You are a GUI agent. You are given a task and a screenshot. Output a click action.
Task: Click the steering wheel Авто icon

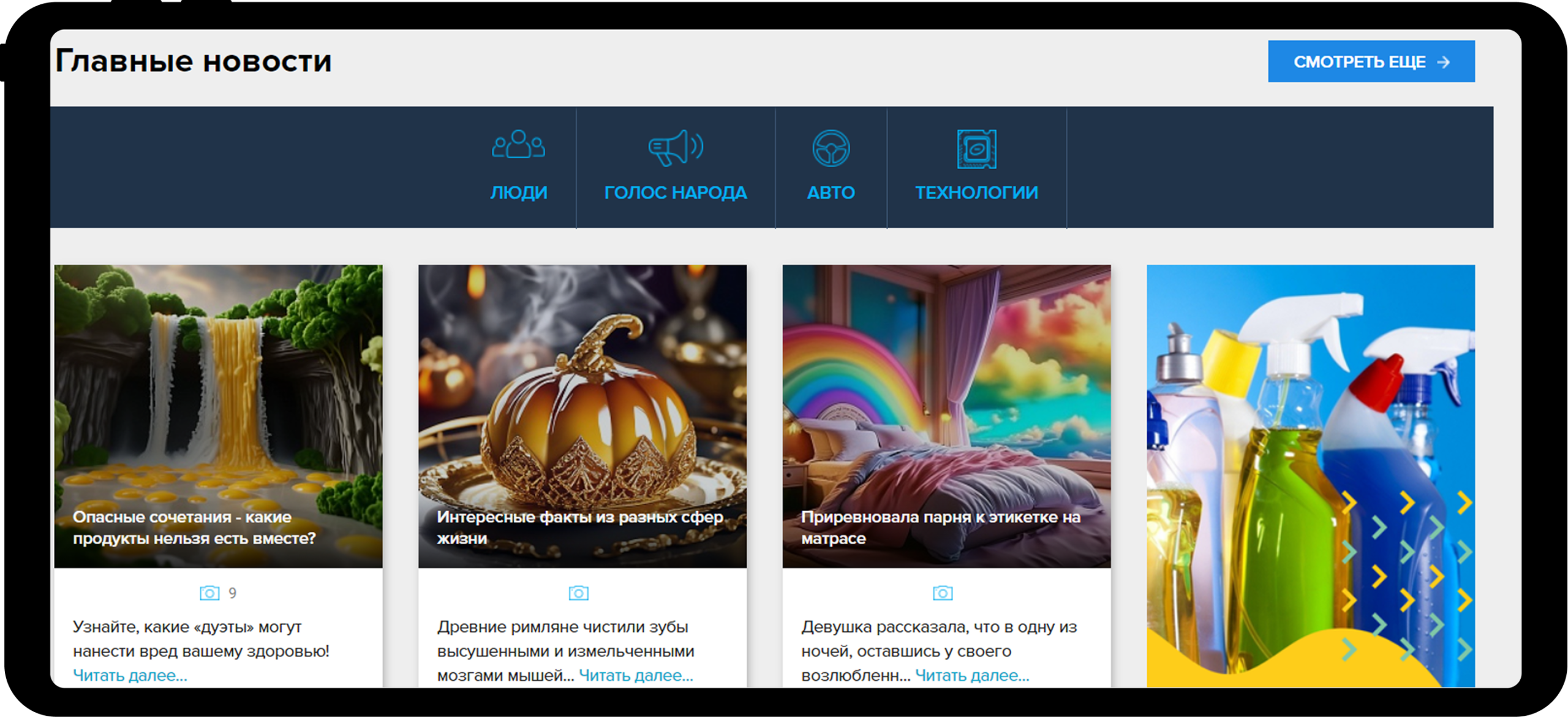pyautogui.click(x=831, y=148)
